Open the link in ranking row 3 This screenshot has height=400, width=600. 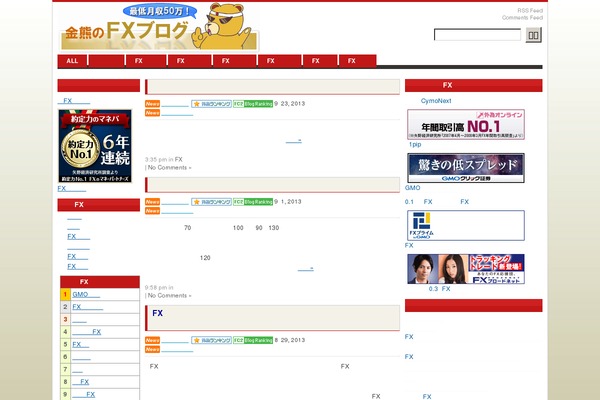tap(79, 320)
